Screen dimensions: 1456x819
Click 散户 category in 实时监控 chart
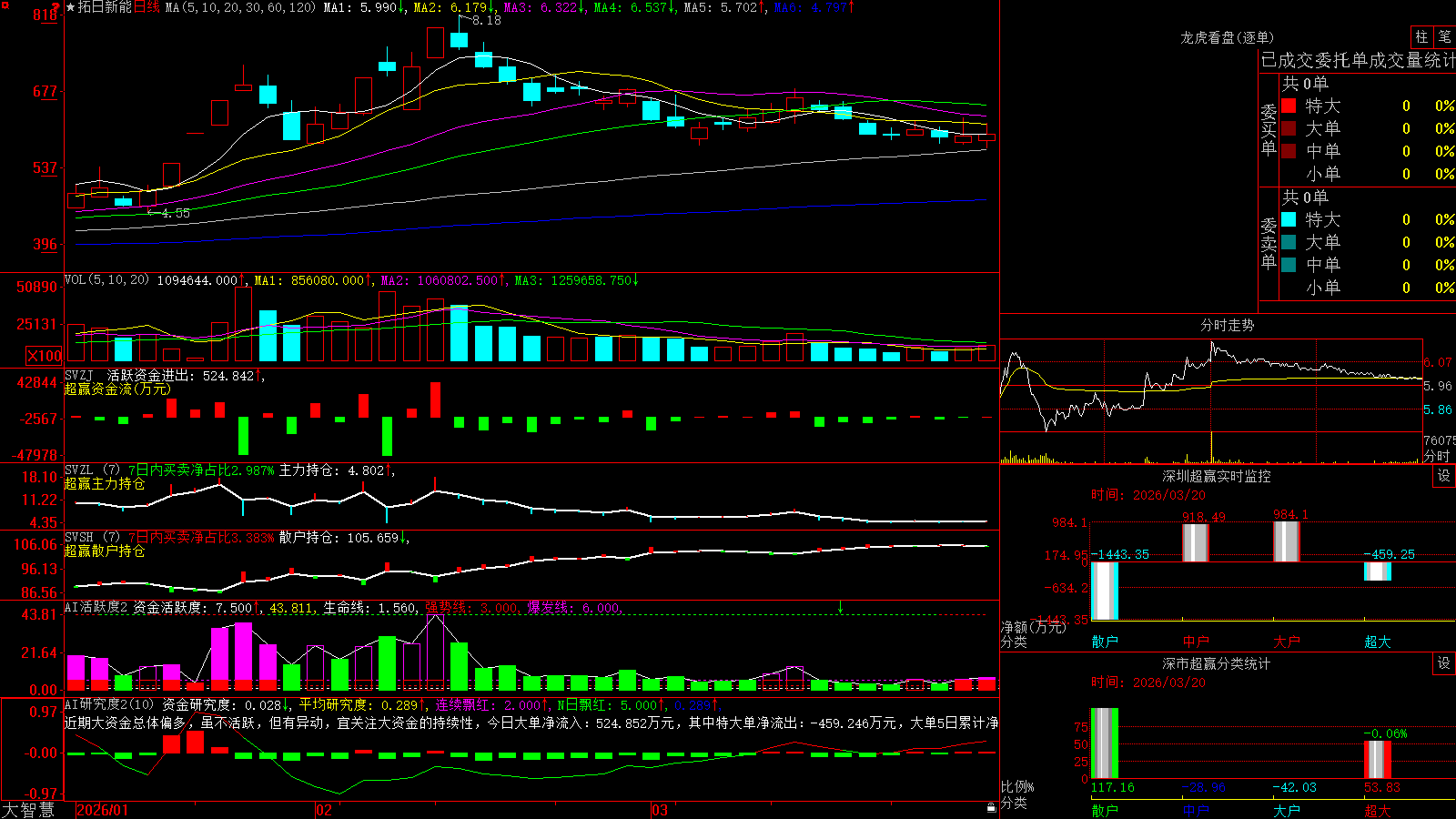[1105, 642]
